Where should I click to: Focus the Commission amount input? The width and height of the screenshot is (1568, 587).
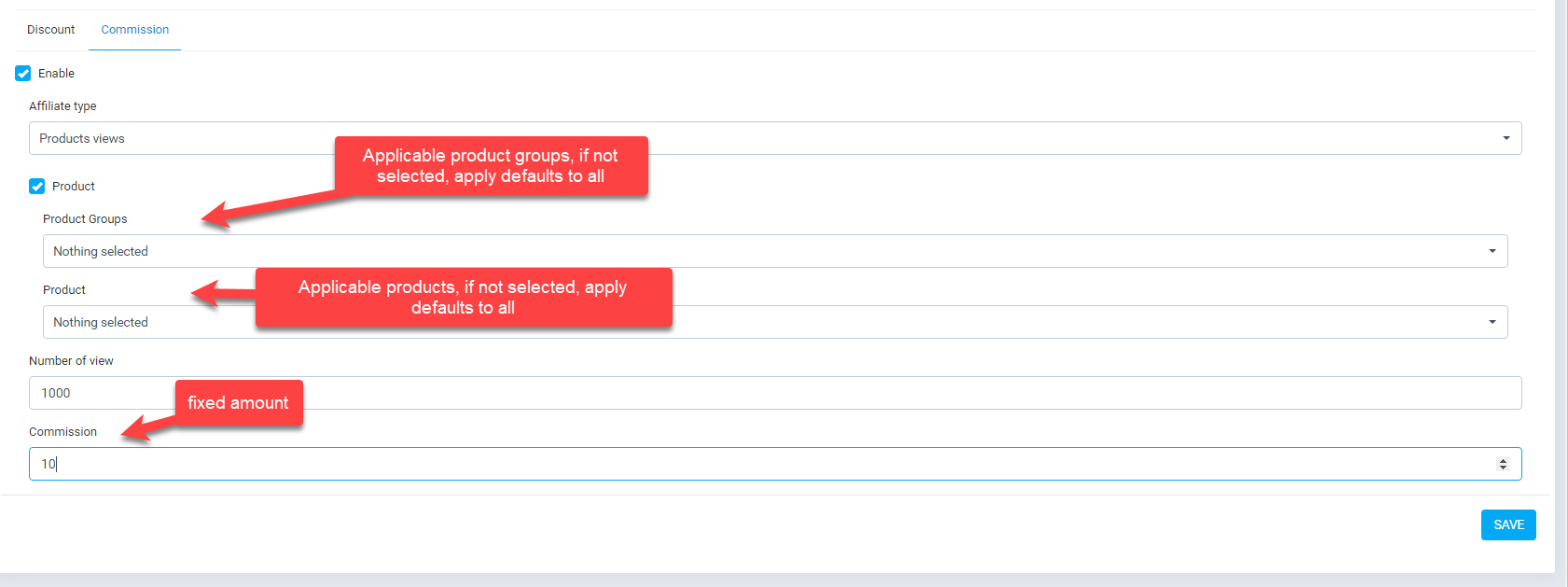coord(746,464)
